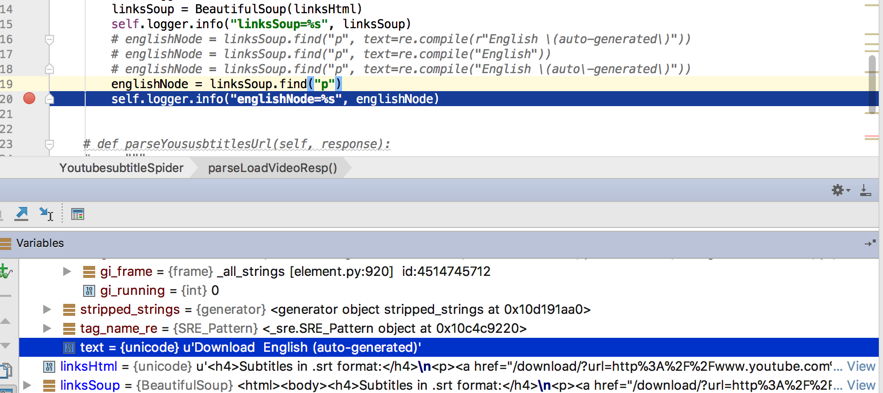The width and height of the screenshot is (883, 393).
Task: Click the Variables panel title
Action: 40,243
